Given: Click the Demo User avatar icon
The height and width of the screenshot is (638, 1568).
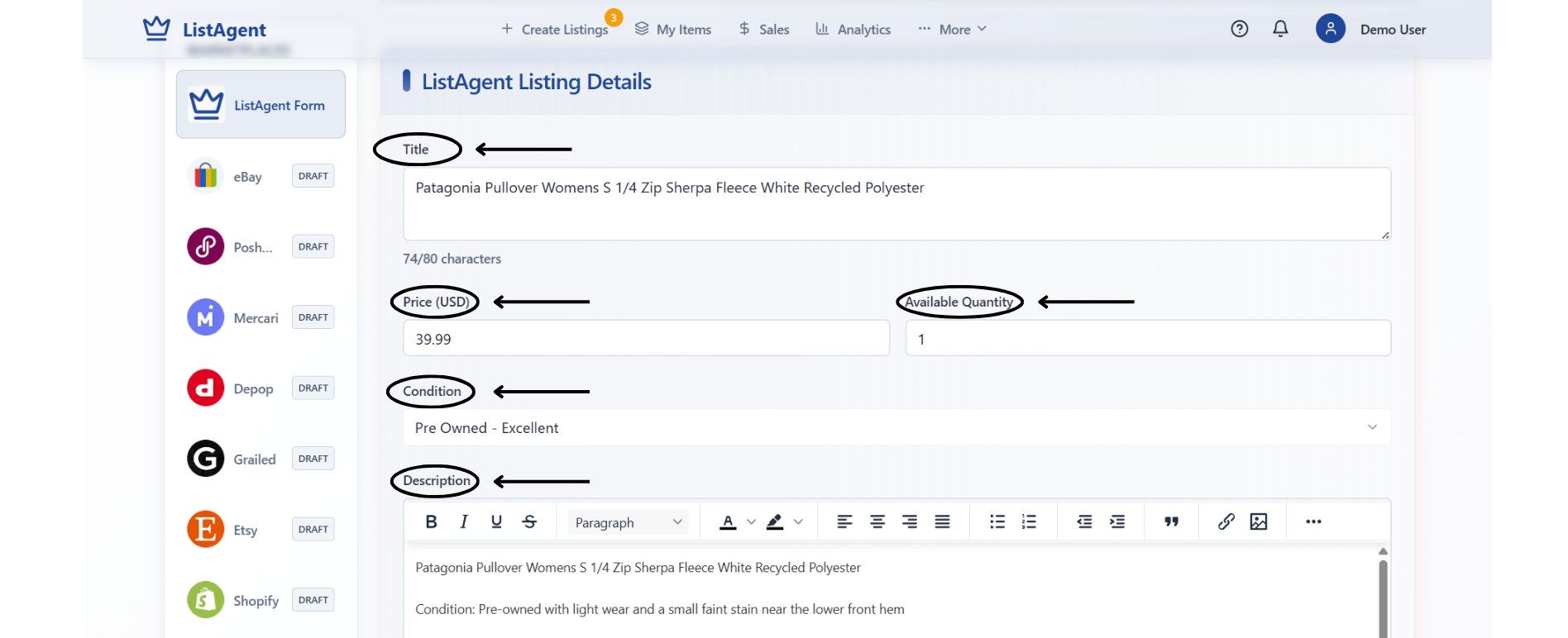Looking at the screenshot, I should [1330, 29].
